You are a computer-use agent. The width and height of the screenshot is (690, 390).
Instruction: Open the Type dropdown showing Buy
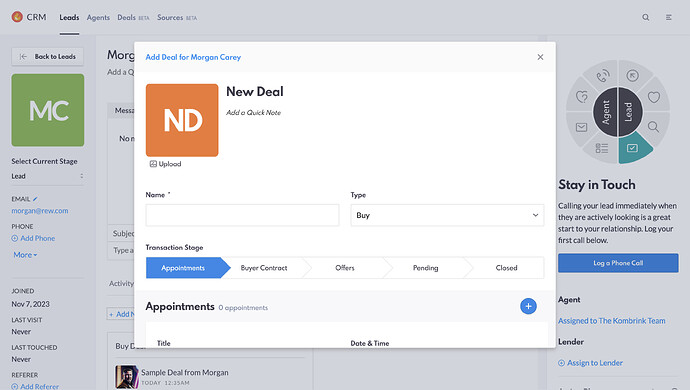[x=447, y=215]
